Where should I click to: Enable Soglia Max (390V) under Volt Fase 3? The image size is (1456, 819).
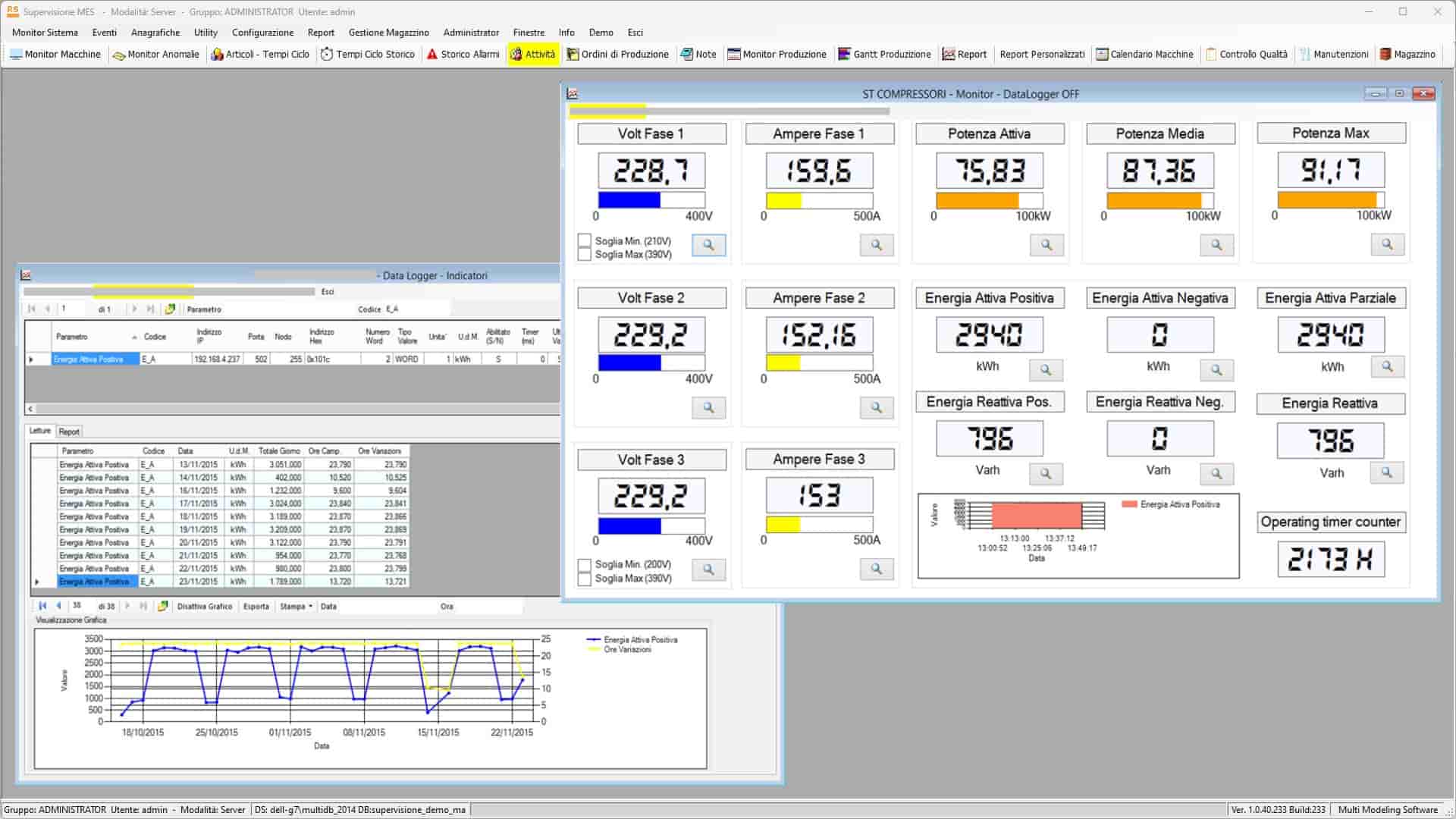click(x=584, y=579)
